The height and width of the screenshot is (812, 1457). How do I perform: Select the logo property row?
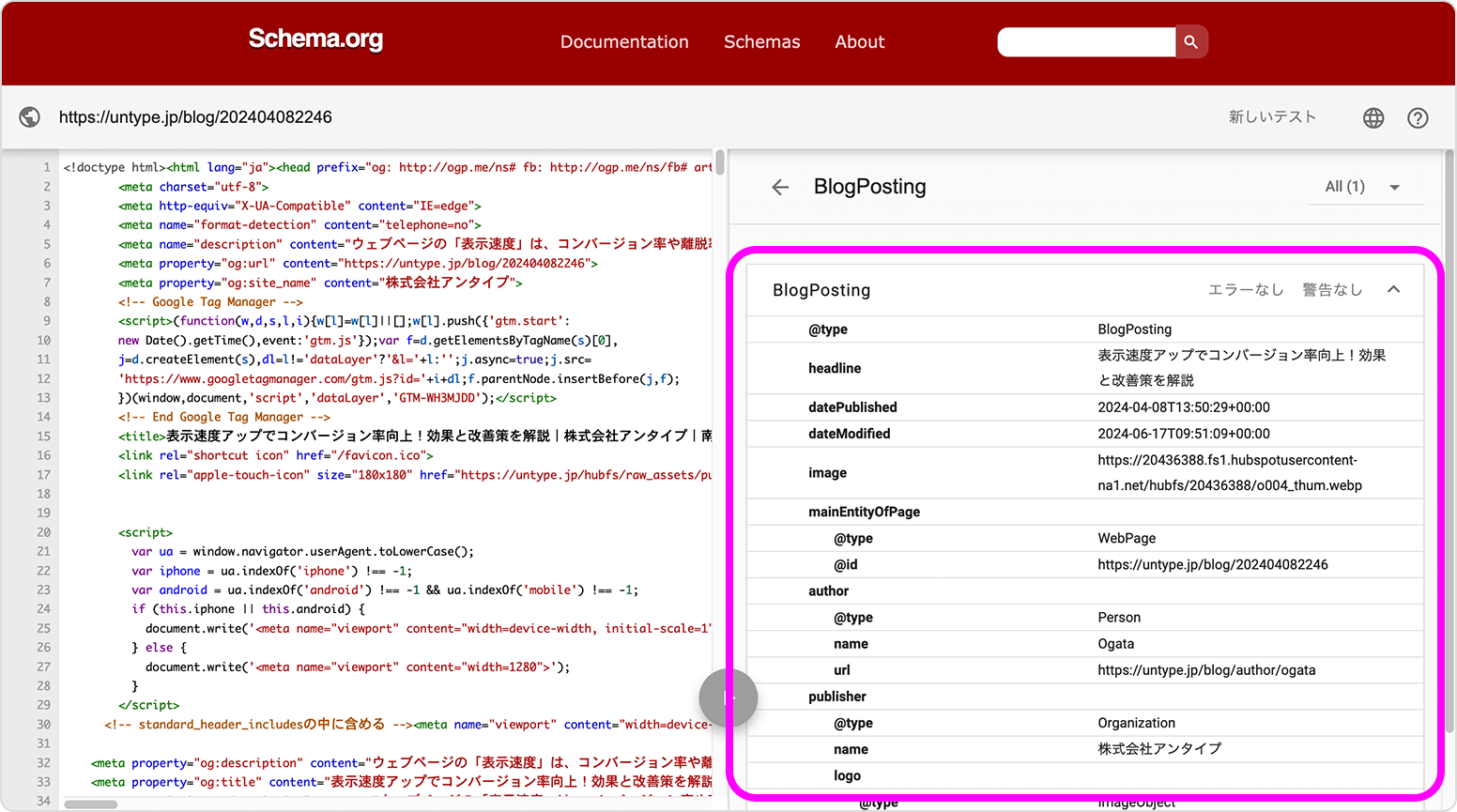coord(1085,775)
